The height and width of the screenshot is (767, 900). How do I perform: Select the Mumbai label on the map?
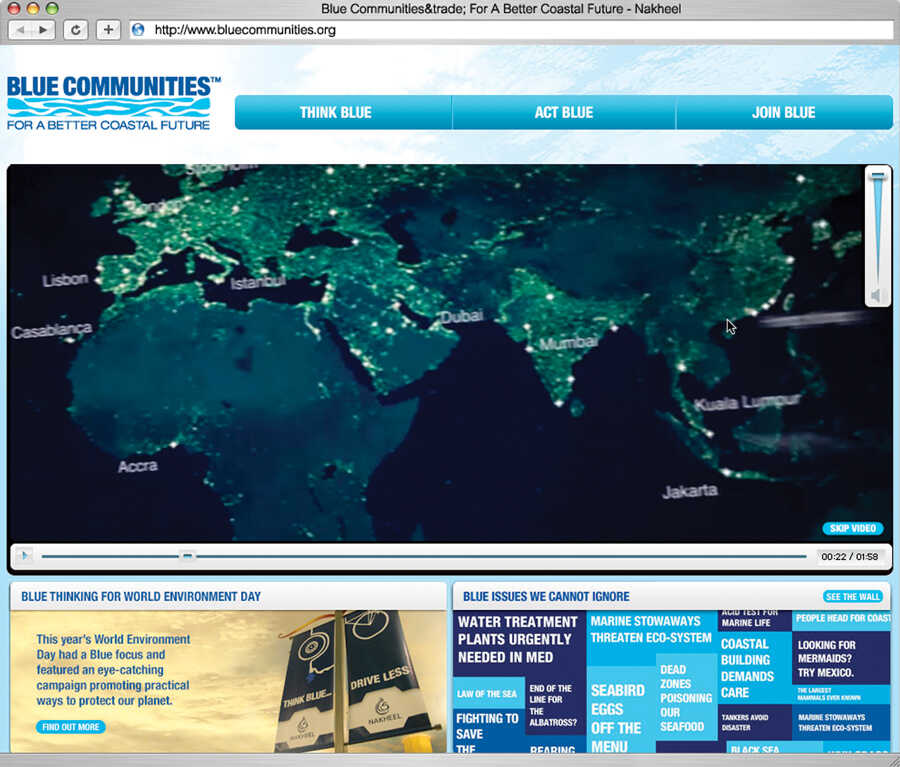(x=568, y=343)
